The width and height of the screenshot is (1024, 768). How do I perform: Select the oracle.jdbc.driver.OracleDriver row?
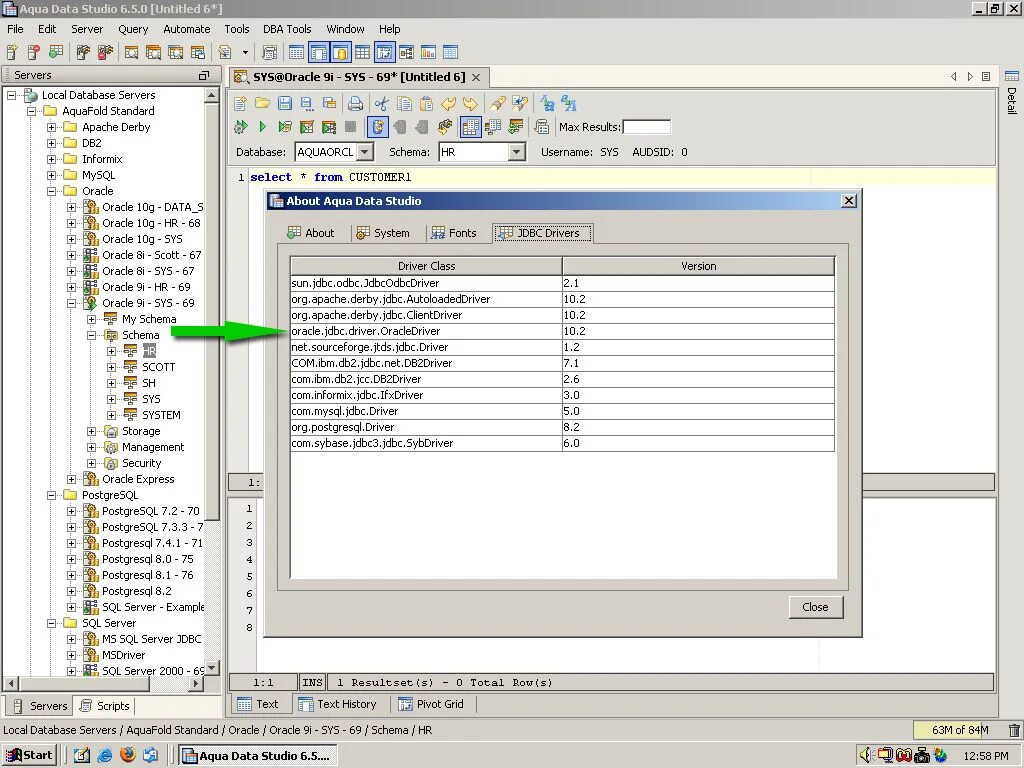(x=562, y=331)
